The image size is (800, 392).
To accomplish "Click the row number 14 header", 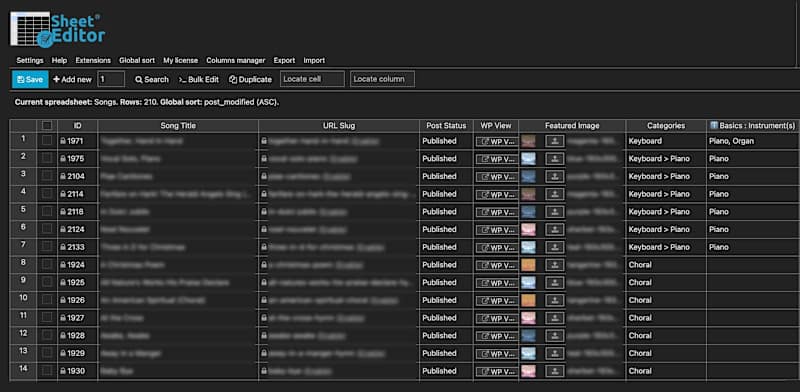I will coord(23,369).
